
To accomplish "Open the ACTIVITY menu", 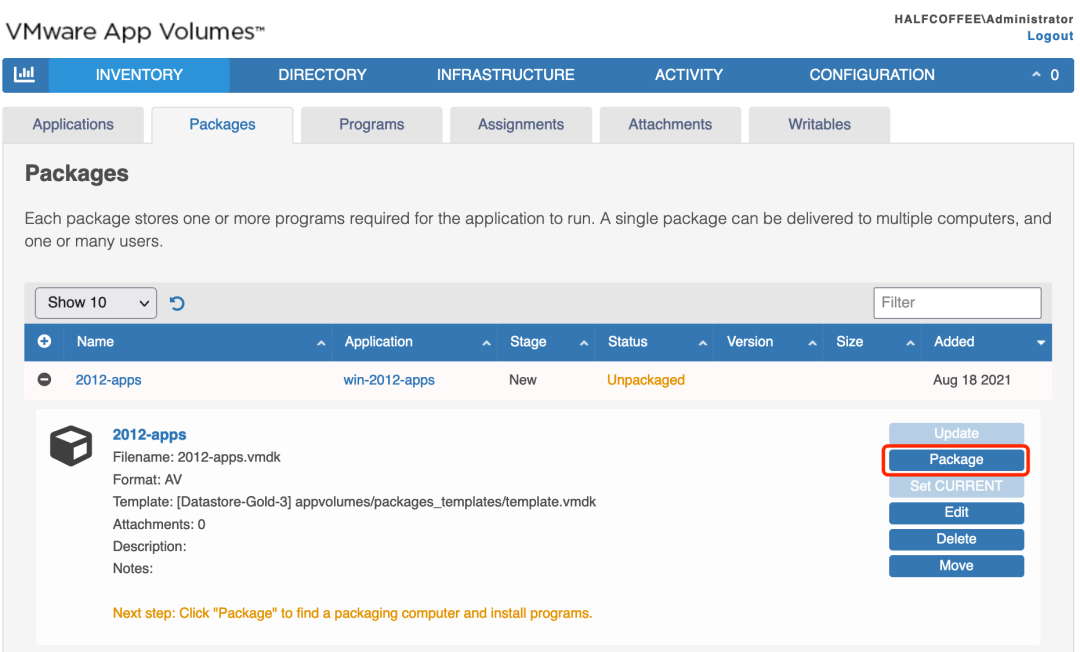I will click(689, 75).
